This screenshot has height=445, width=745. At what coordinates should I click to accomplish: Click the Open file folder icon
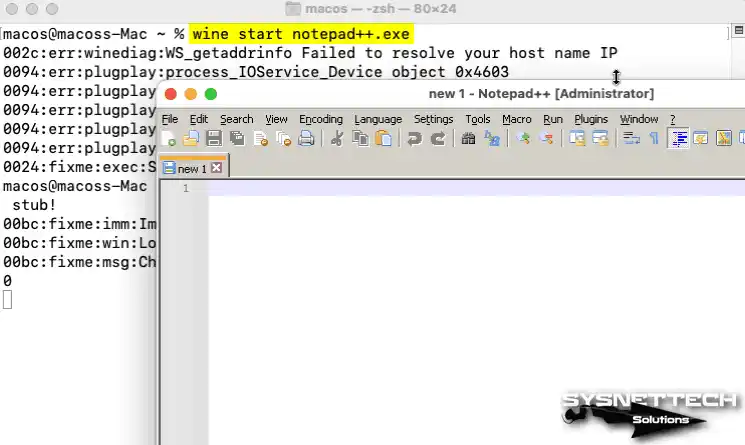pos(191,139)
